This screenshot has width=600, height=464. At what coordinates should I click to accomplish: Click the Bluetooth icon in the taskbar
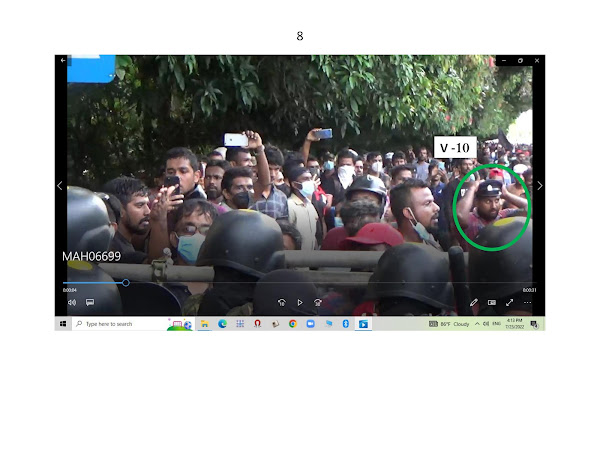[346, 324]
